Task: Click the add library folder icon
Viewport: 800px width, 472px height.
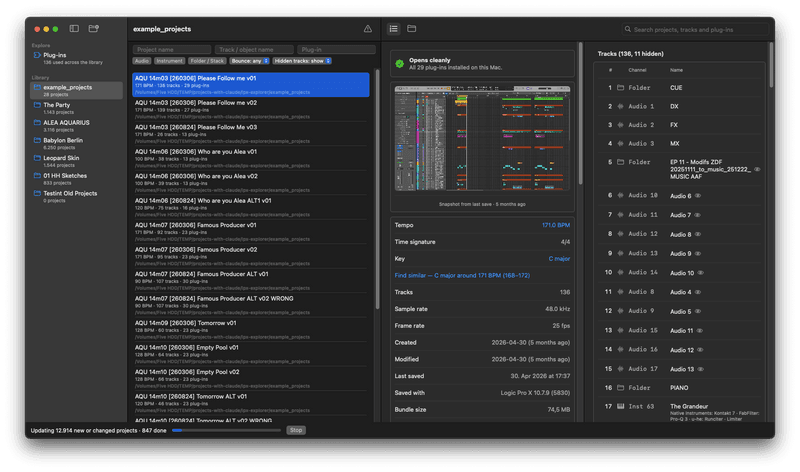Action: pos(93,29)
